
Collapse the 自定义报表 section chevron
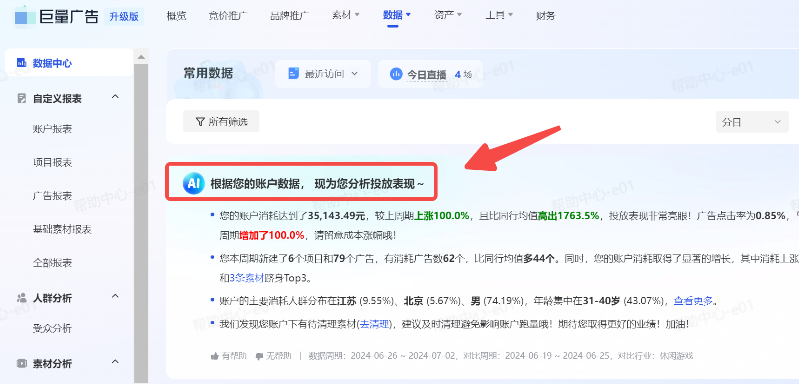point(115,97)
